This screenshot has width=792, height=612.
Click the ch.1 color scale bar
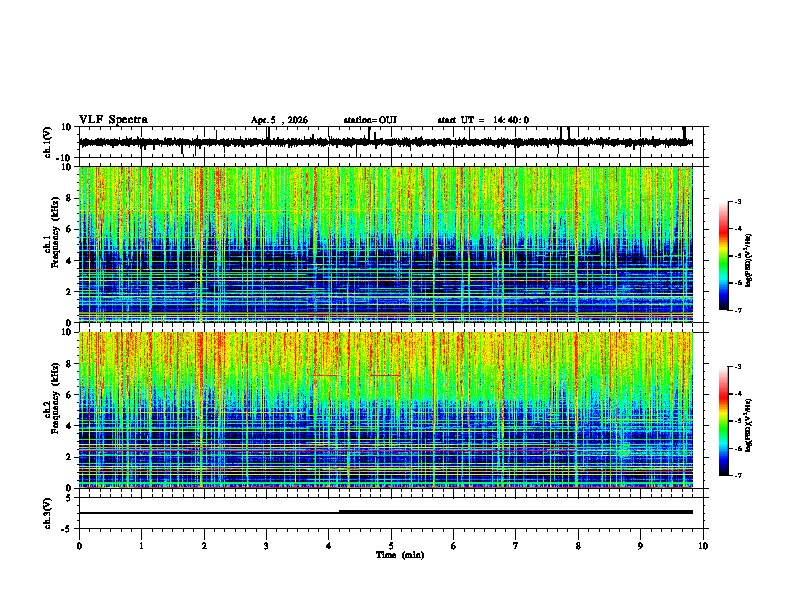723,256
